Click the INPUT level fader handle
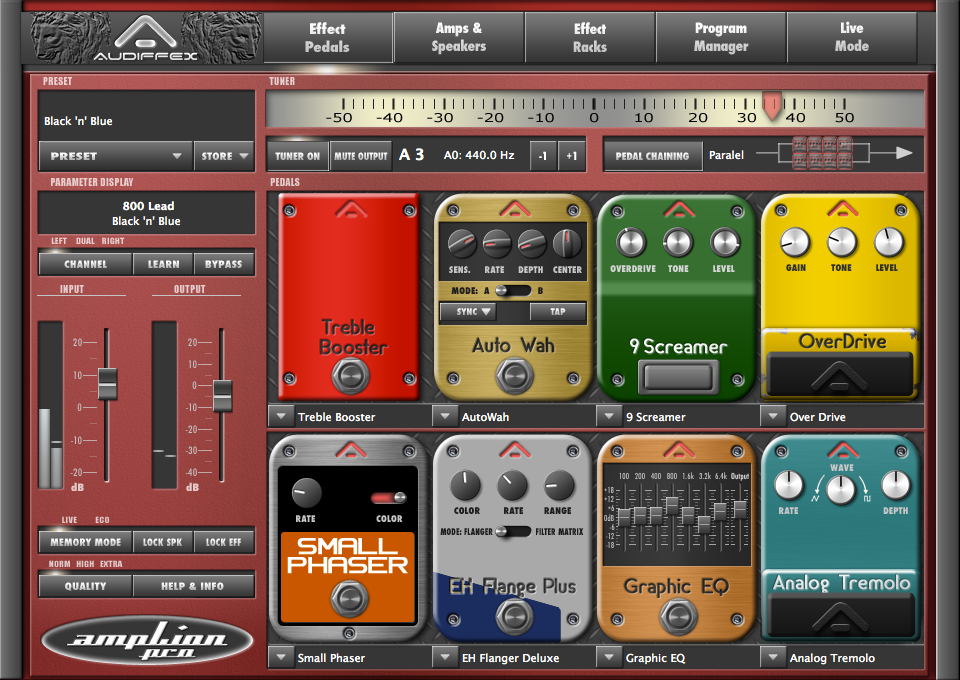 (x=107, y=384)
